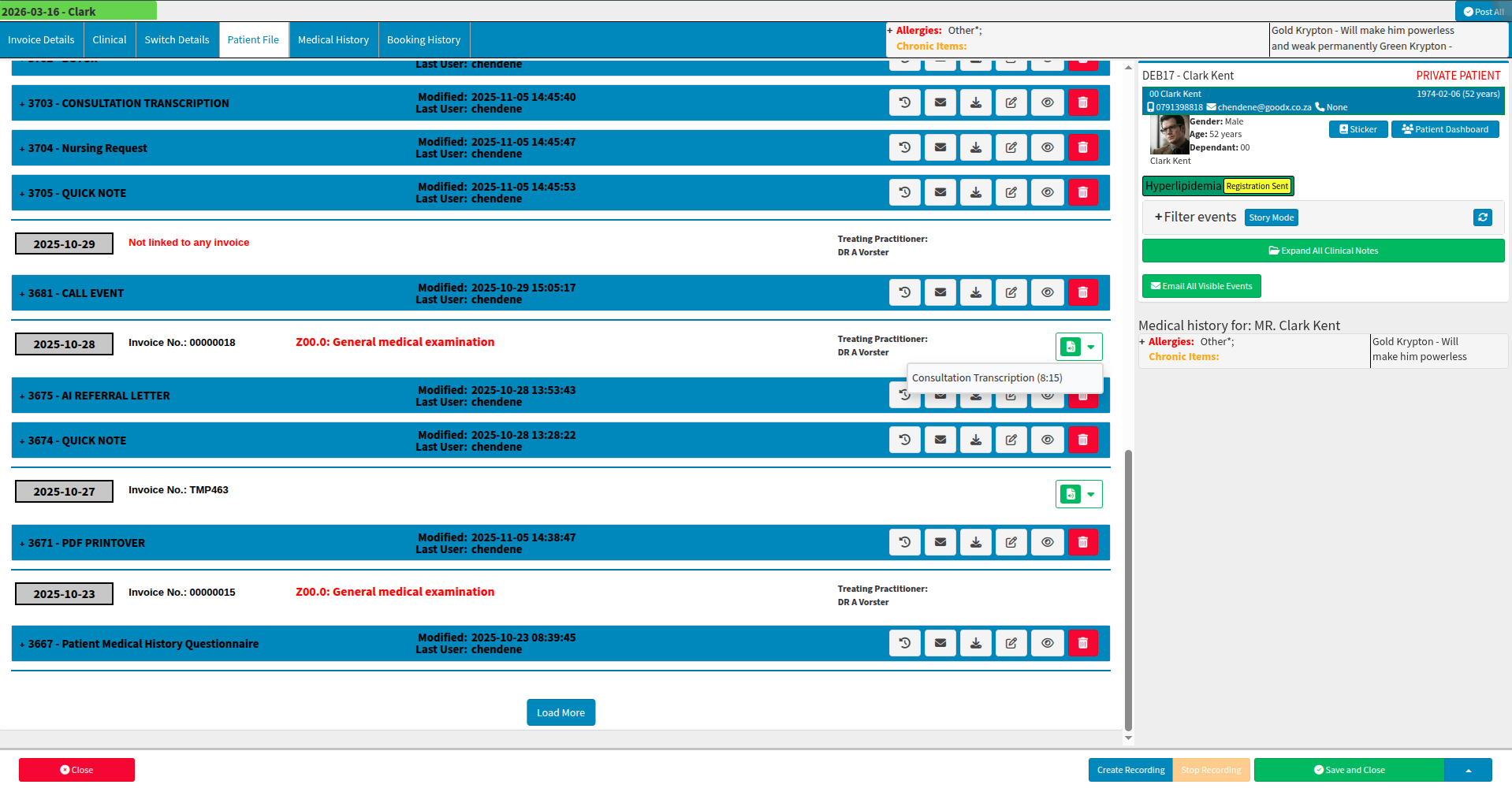This screenshot has height=788, width=1512.
Task: Edit the 3703 Consultation Transcription note
Action: [1011, 102]
